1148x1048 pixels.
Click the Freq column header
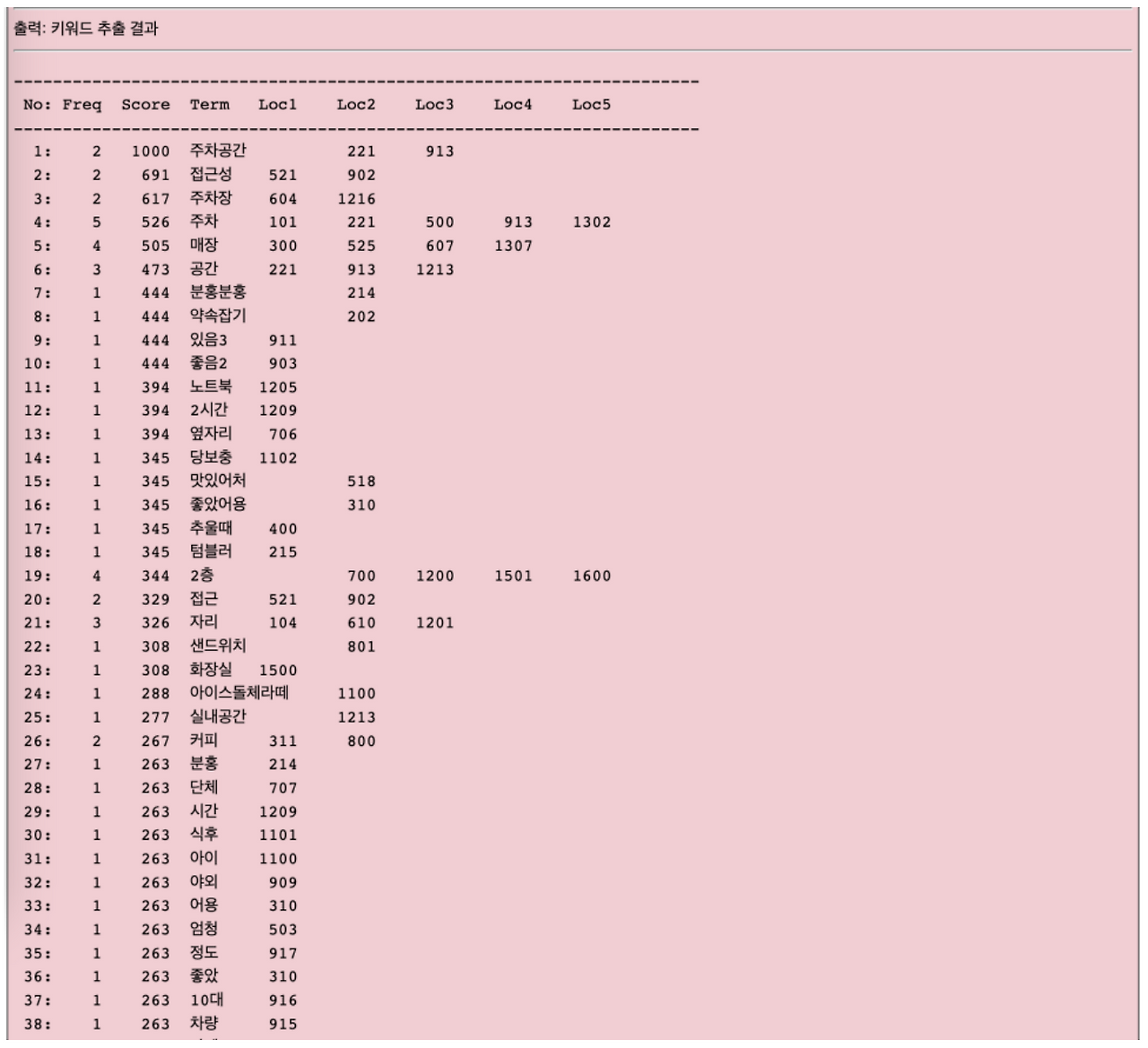pyautogui.click(x=83, y=103)
